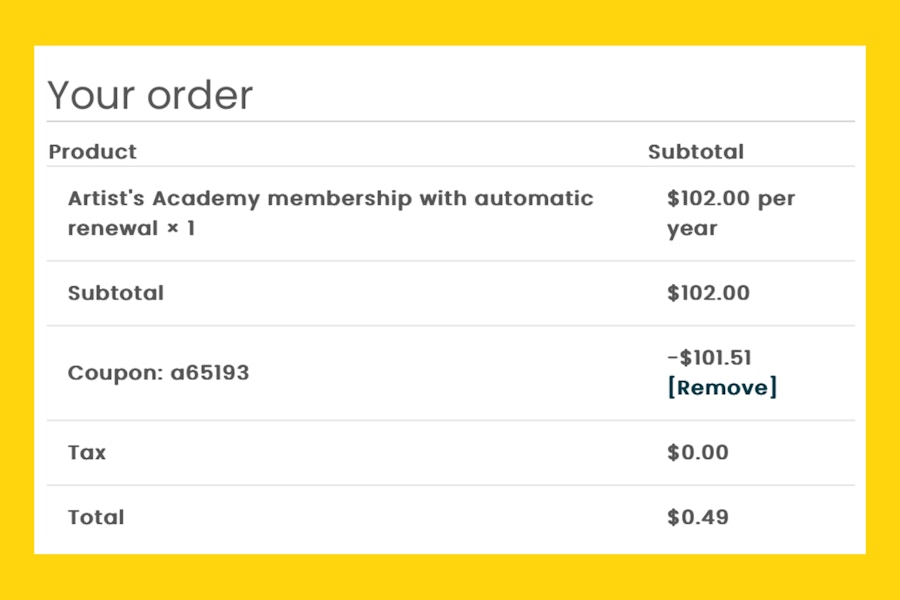900x600 pixels.
Task: Click the 'renewal × 1' quantity text
Action: click(x=131, y=229)
